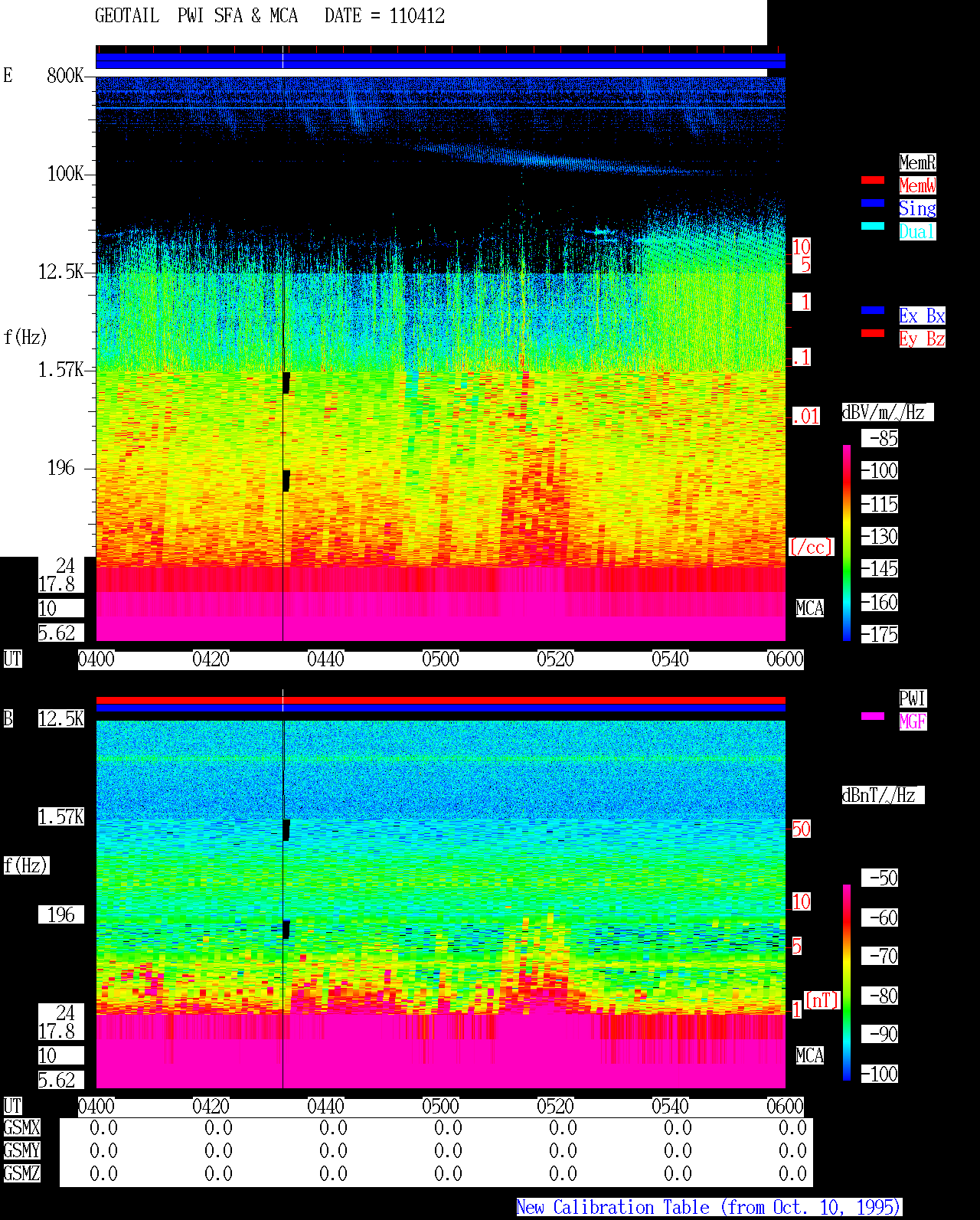This screenshot has height=1220, width=980.
Task: Click the red Ey Bz legend swatch
Action: pyautogui.click(x=873, y=333)
